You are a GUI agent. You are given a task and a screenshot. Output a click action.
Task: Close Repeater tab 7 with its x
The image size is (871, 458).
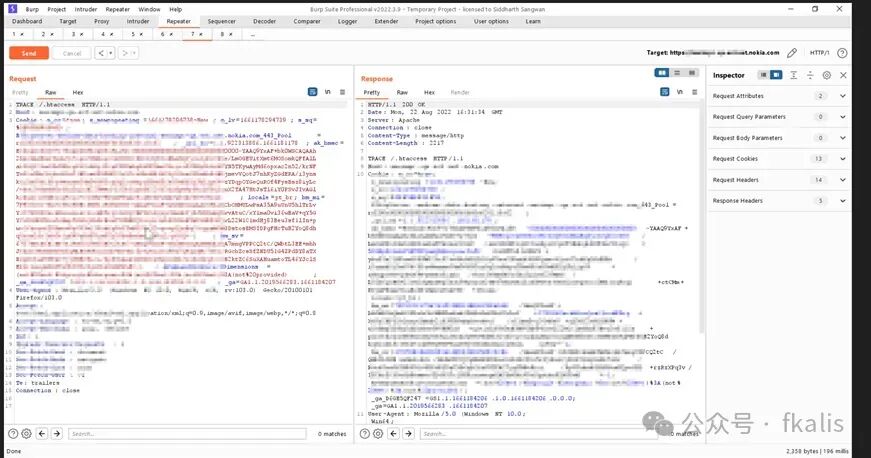[x=201, y=34]
